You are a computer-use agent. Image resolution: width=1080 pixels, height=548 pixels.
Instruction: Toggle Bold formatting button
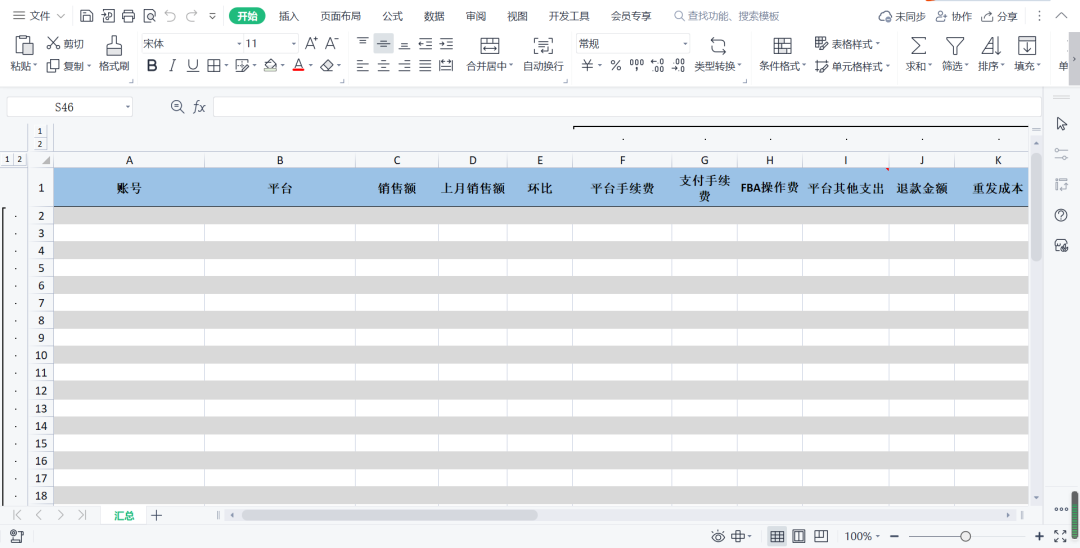point(152,65)
